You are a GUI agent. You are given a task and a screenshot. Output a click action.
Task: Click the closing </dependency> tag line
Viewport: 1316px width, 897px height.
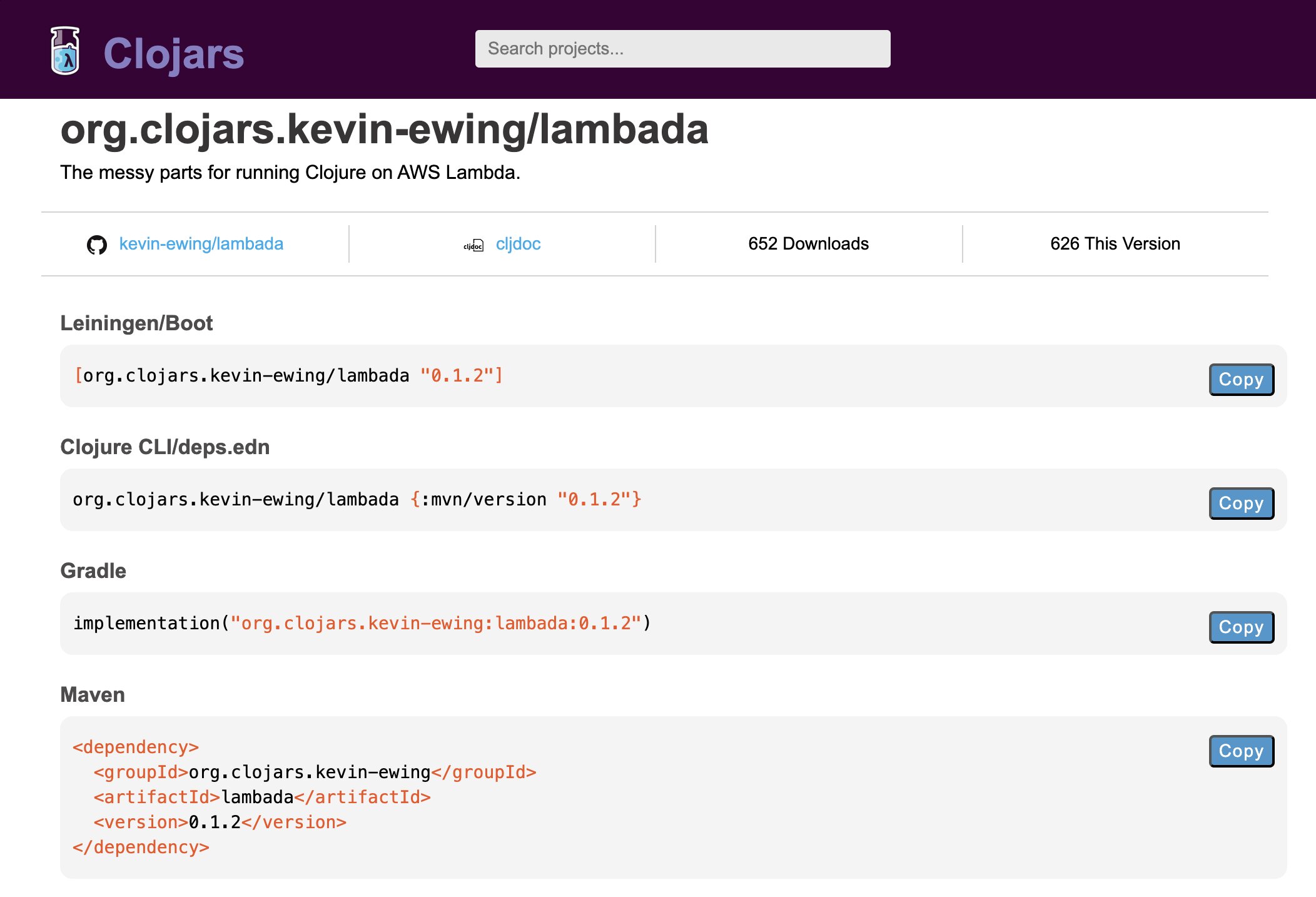point(141,848)
